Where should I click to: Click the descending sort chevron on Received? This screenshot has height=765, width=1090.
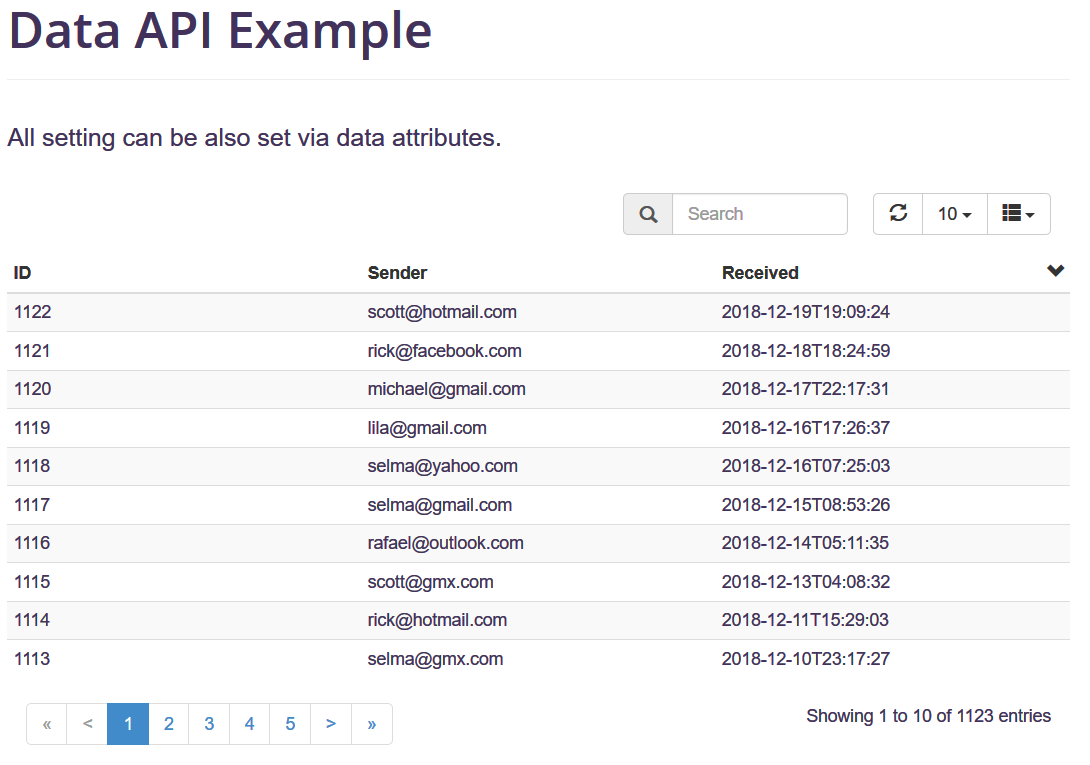pyautogui.click(x=1055, y=271)
